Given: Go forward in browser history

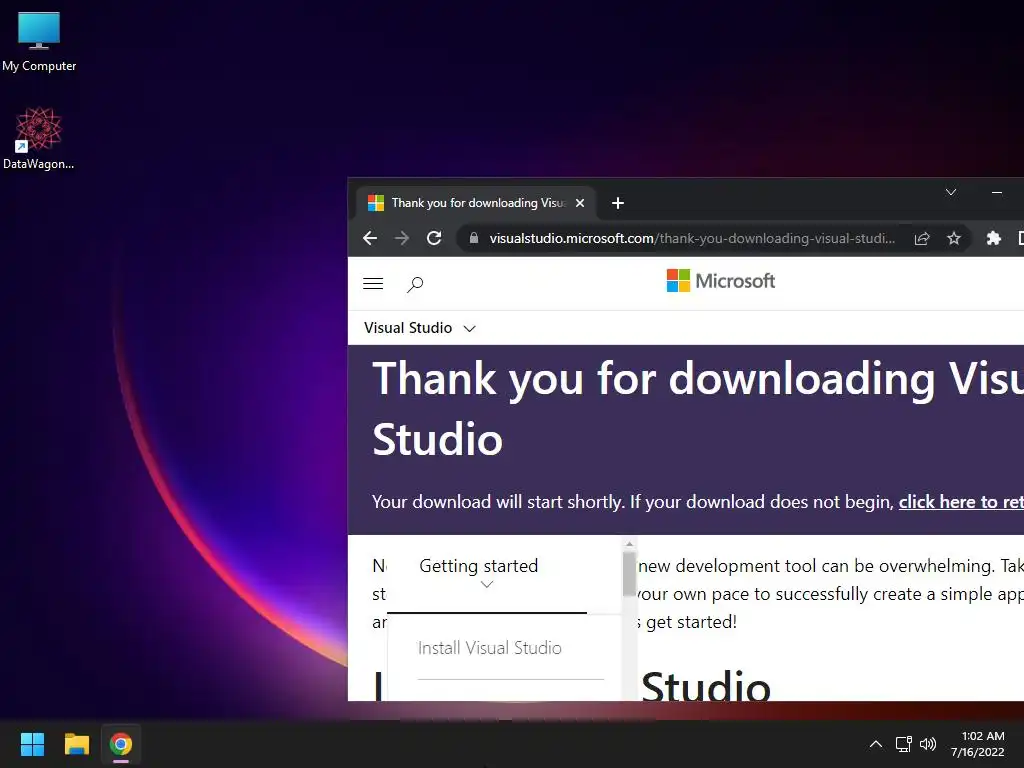Looking at the screenshot, I should pos(402,238).
